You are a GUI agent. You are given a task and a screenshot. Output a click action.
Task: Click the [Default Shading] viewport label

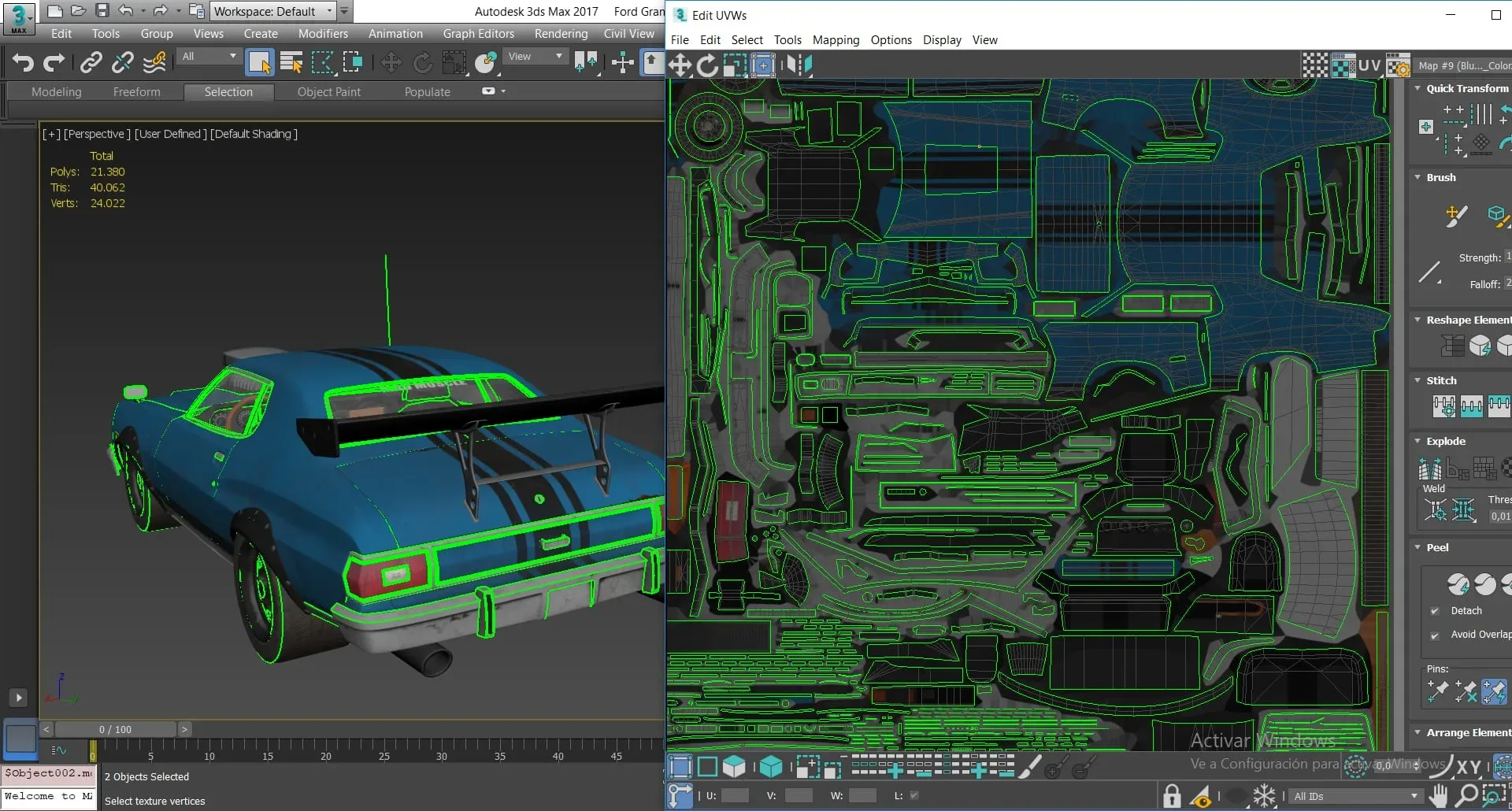[254, 134]
